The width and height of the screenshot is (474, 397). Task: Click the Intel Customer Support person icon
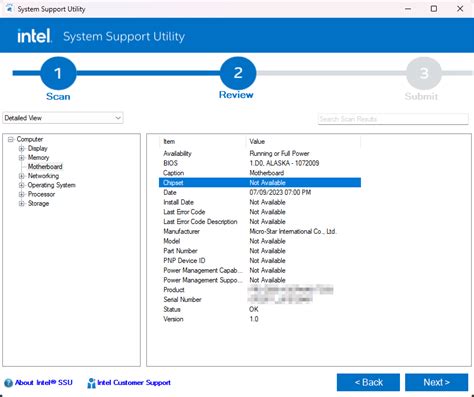pyautogui.click(x=91, y=383)
